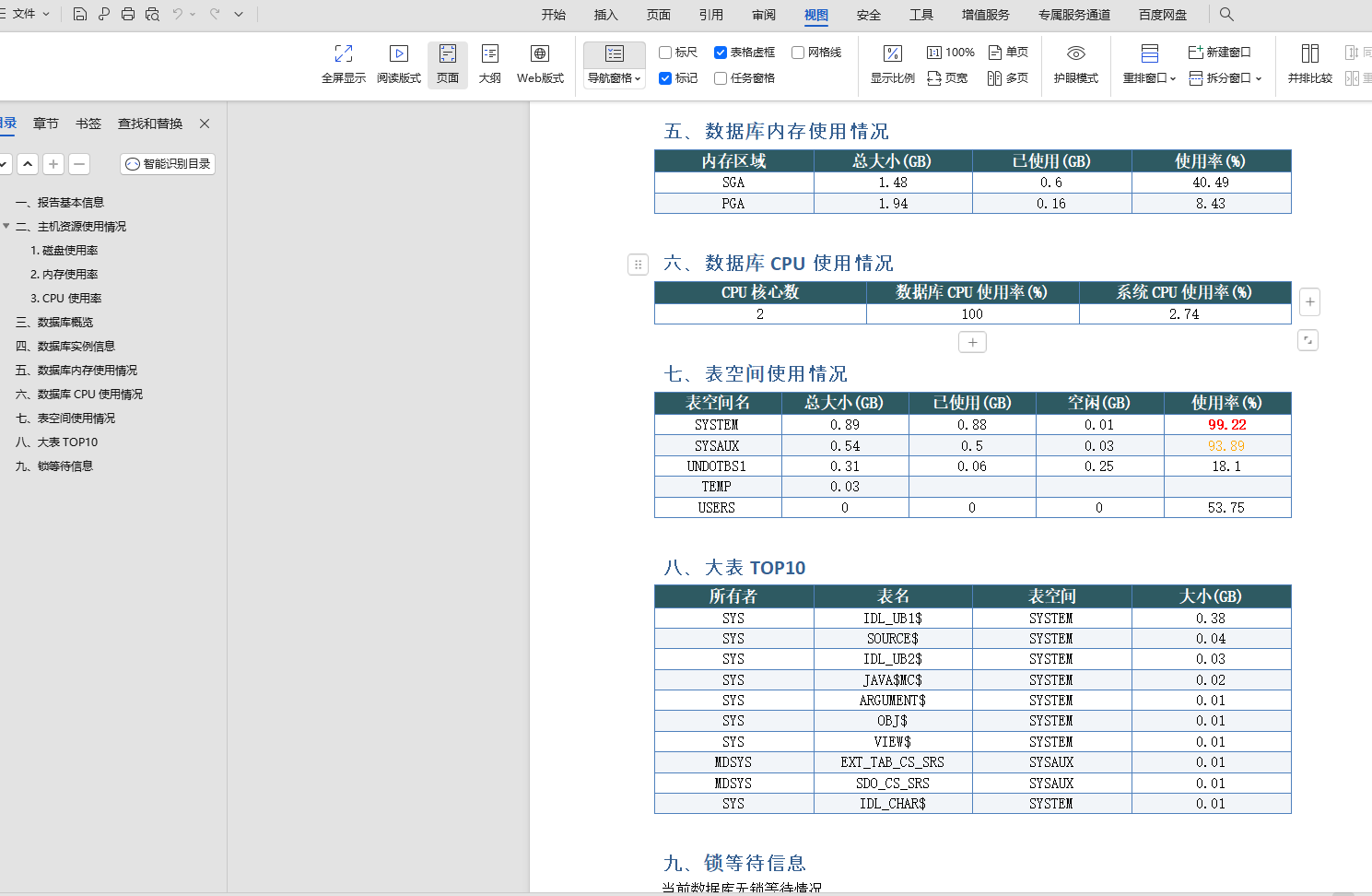Click the orange 93.89 usage cell
Screen dimensions: 1372x896
[x=1227, y=446]
